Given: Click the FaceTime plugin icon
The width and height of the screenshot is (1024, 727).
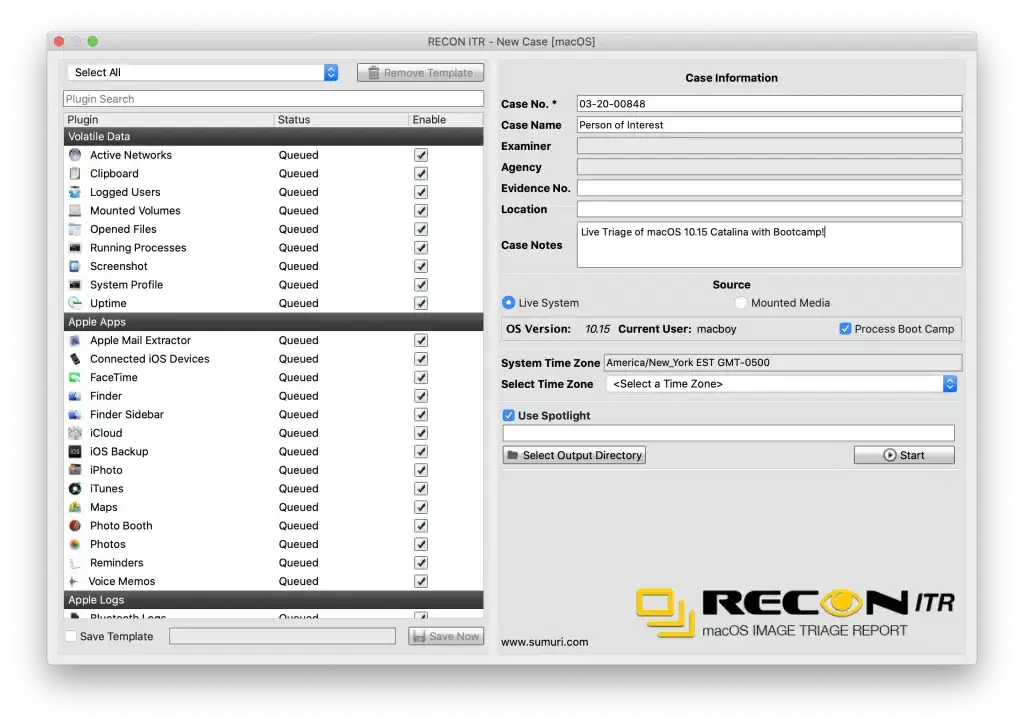Looking at the screenshot, I should tap(75, 378).
